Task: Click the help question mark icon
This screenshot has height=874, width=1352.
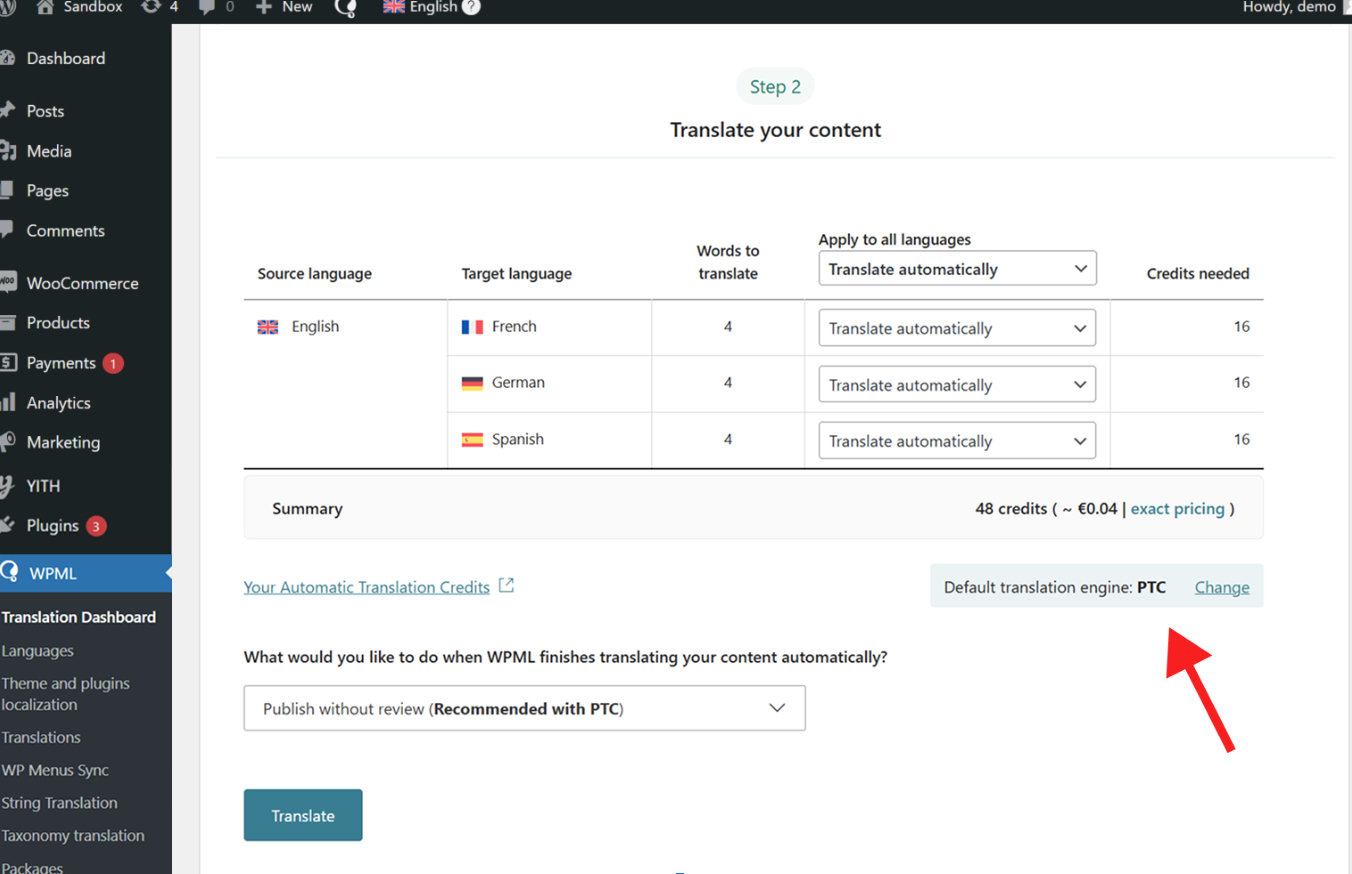Action: [x=471, y=7]
